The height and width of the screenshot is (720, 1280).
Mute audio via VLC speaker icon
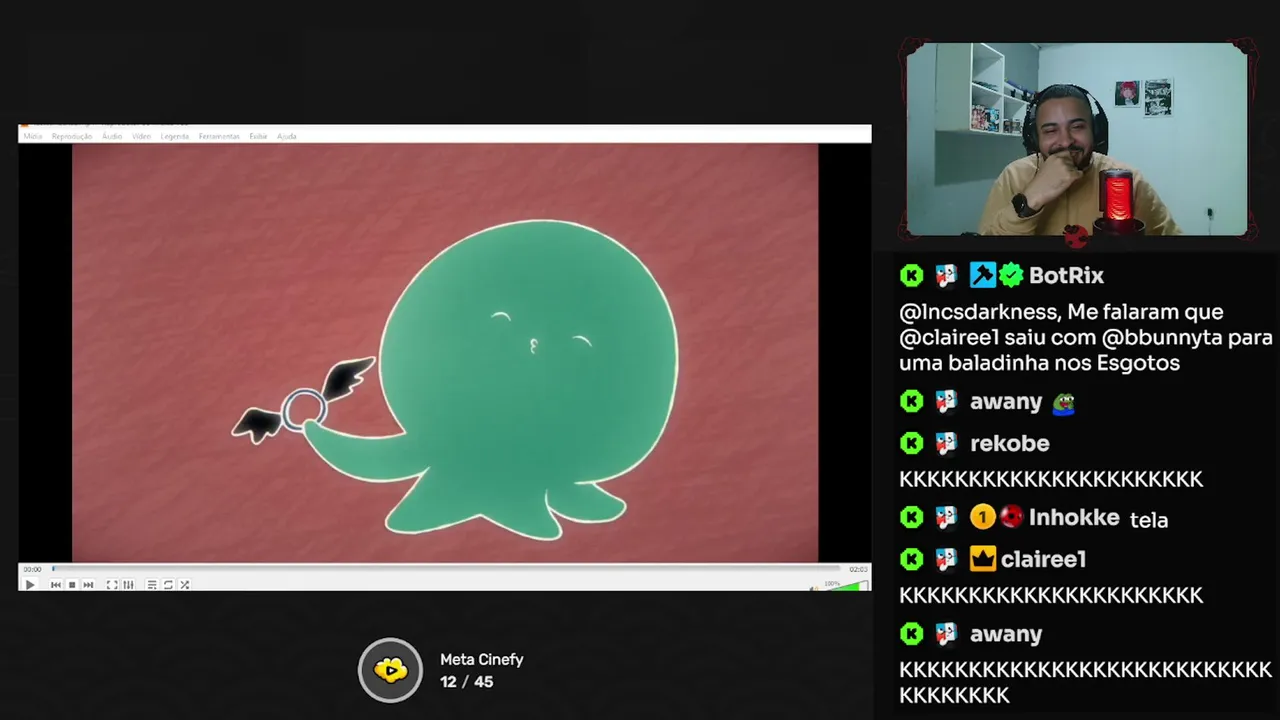pyautogui.click(x=815, y=588)
